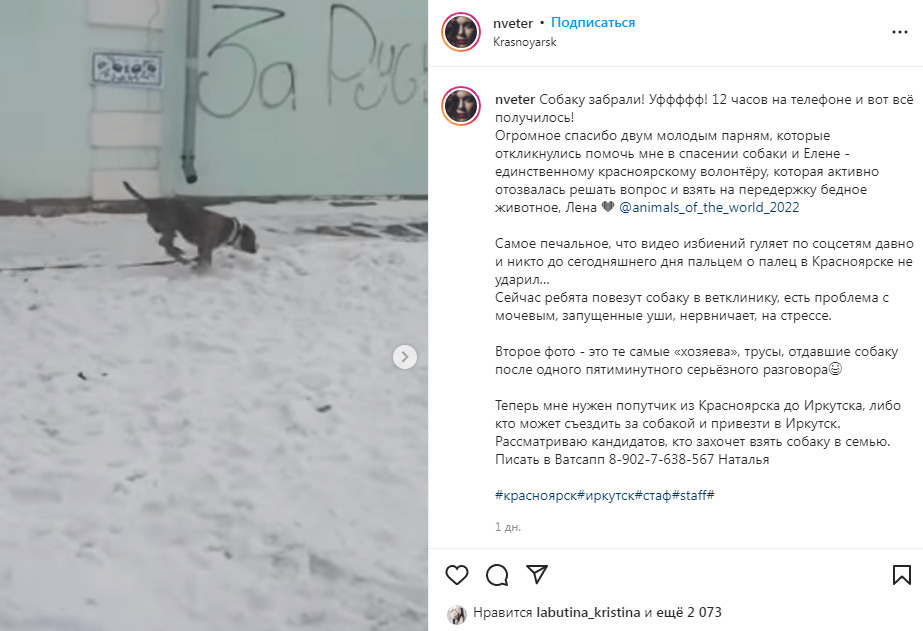Screen dimensions: 923x631
Task: View the list of 2 073 other likes
Action: coord(689,612)
